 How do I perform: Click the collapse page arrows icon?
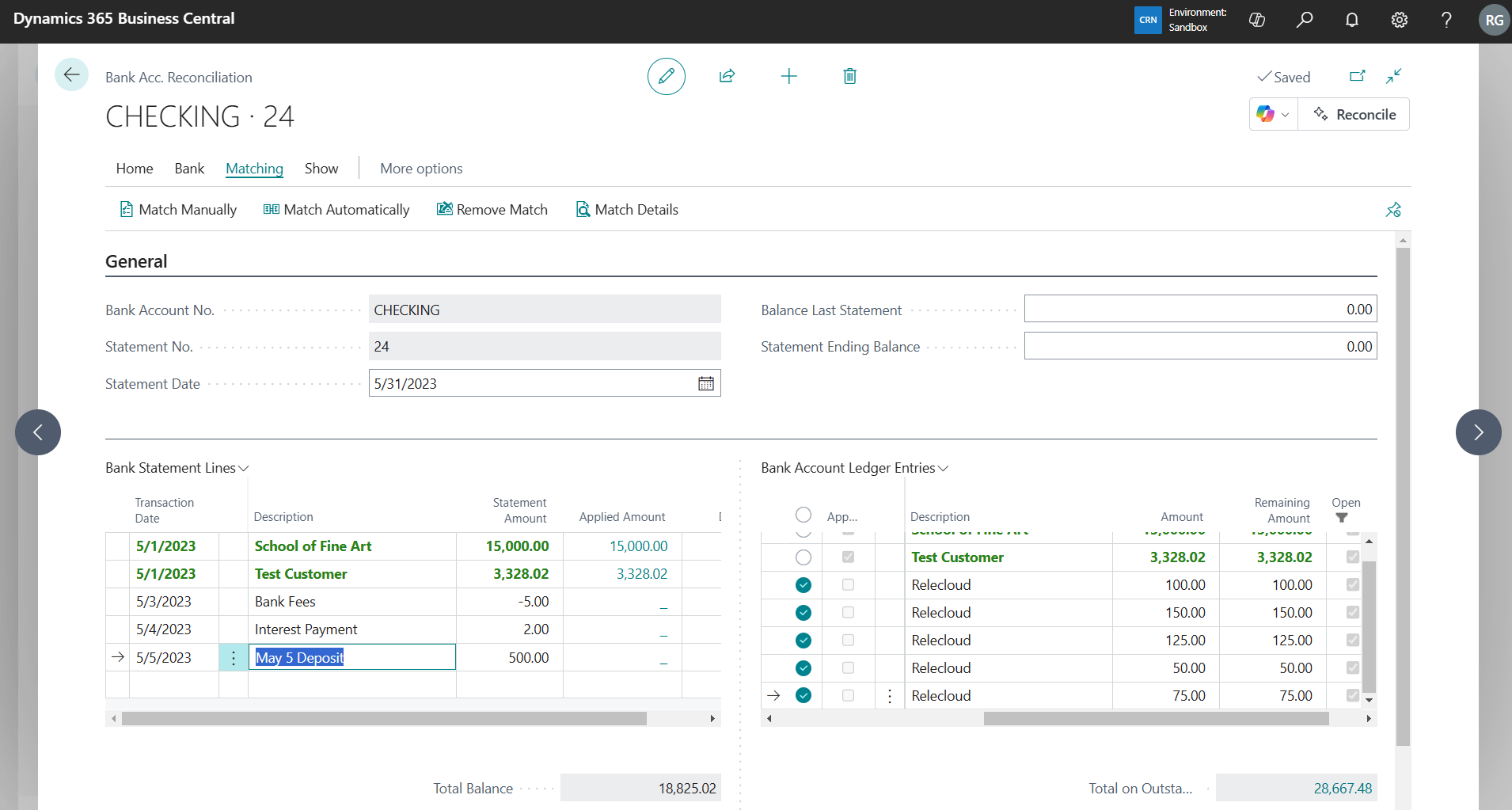tap(1393, 76)
